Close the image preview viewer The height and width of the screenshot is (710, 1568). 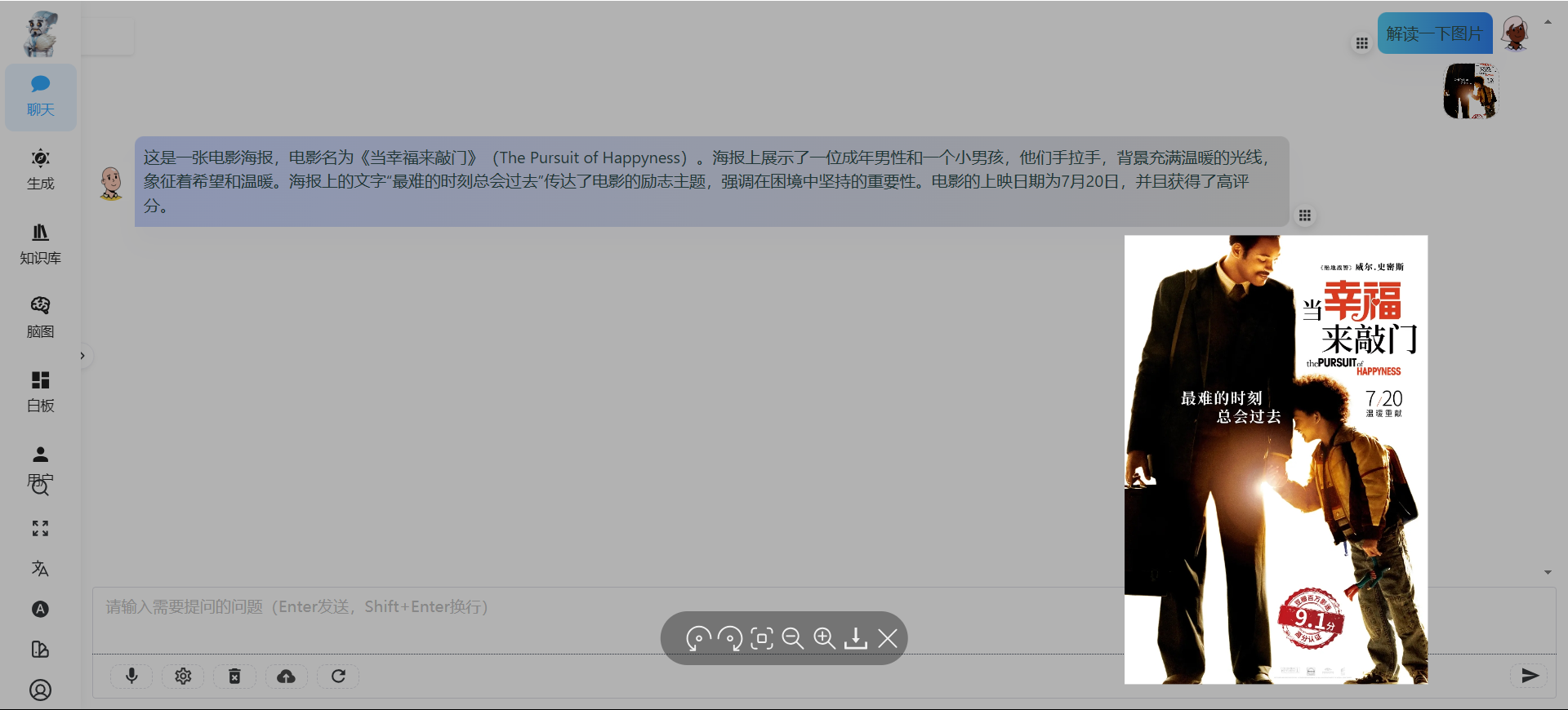click(x=888, y=638)
